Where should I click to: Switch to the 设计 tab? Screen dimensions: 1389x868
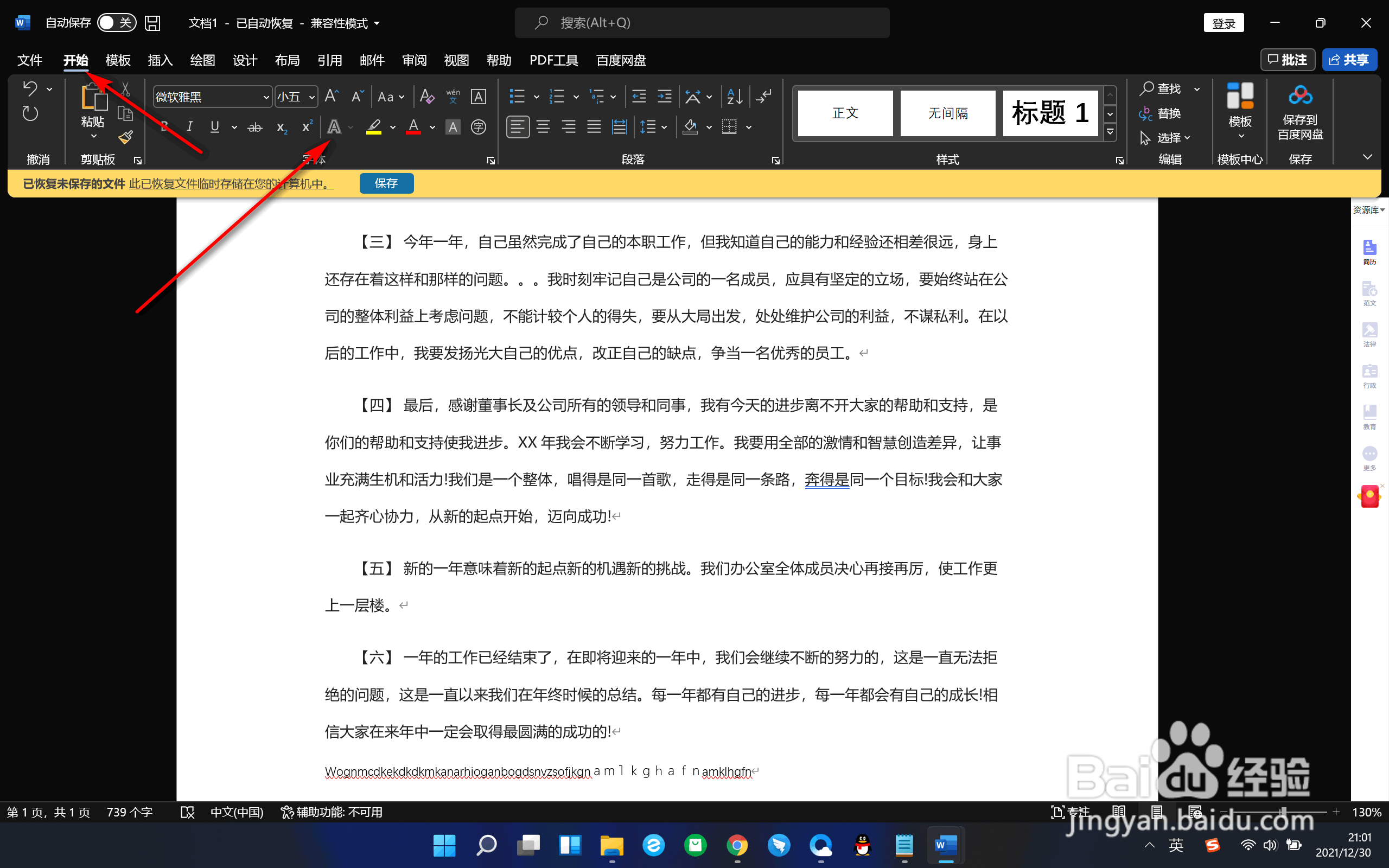[x=245, y=60]
